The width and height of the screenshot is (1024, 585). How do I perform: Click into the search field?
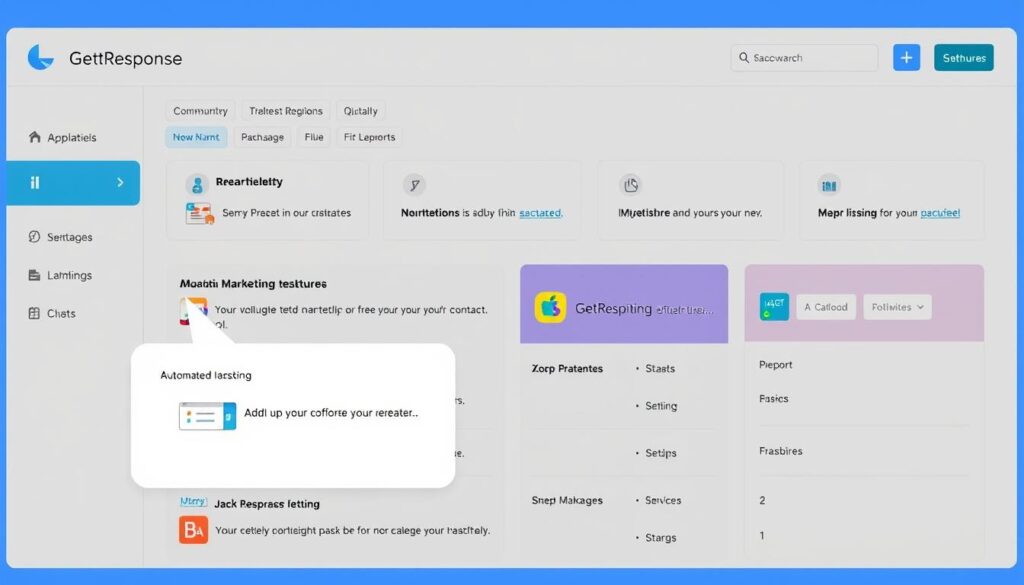point(804,58)
